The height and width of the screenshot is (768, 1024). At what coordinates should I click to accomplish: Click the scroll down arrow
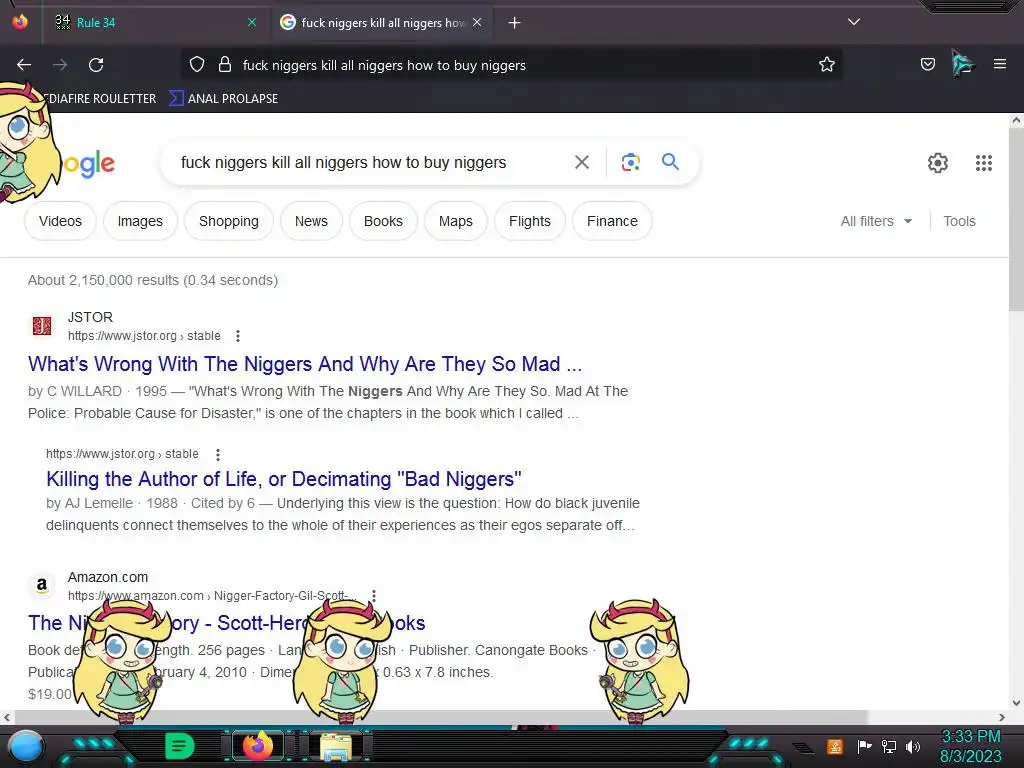click(x=1016, y=703)
